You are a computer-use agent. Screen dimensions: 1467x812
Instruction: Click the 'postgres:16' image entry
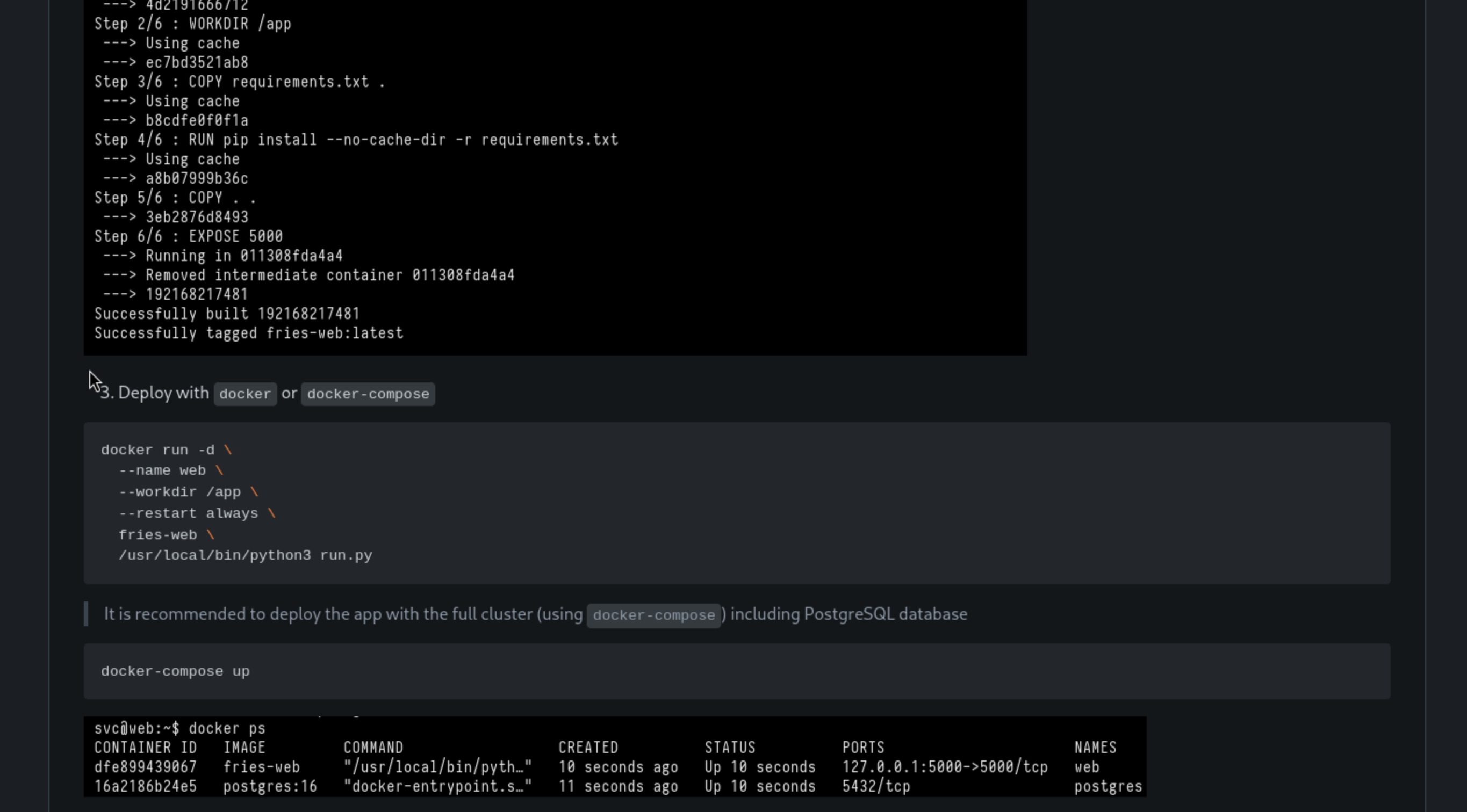click(x=269, y=786)
